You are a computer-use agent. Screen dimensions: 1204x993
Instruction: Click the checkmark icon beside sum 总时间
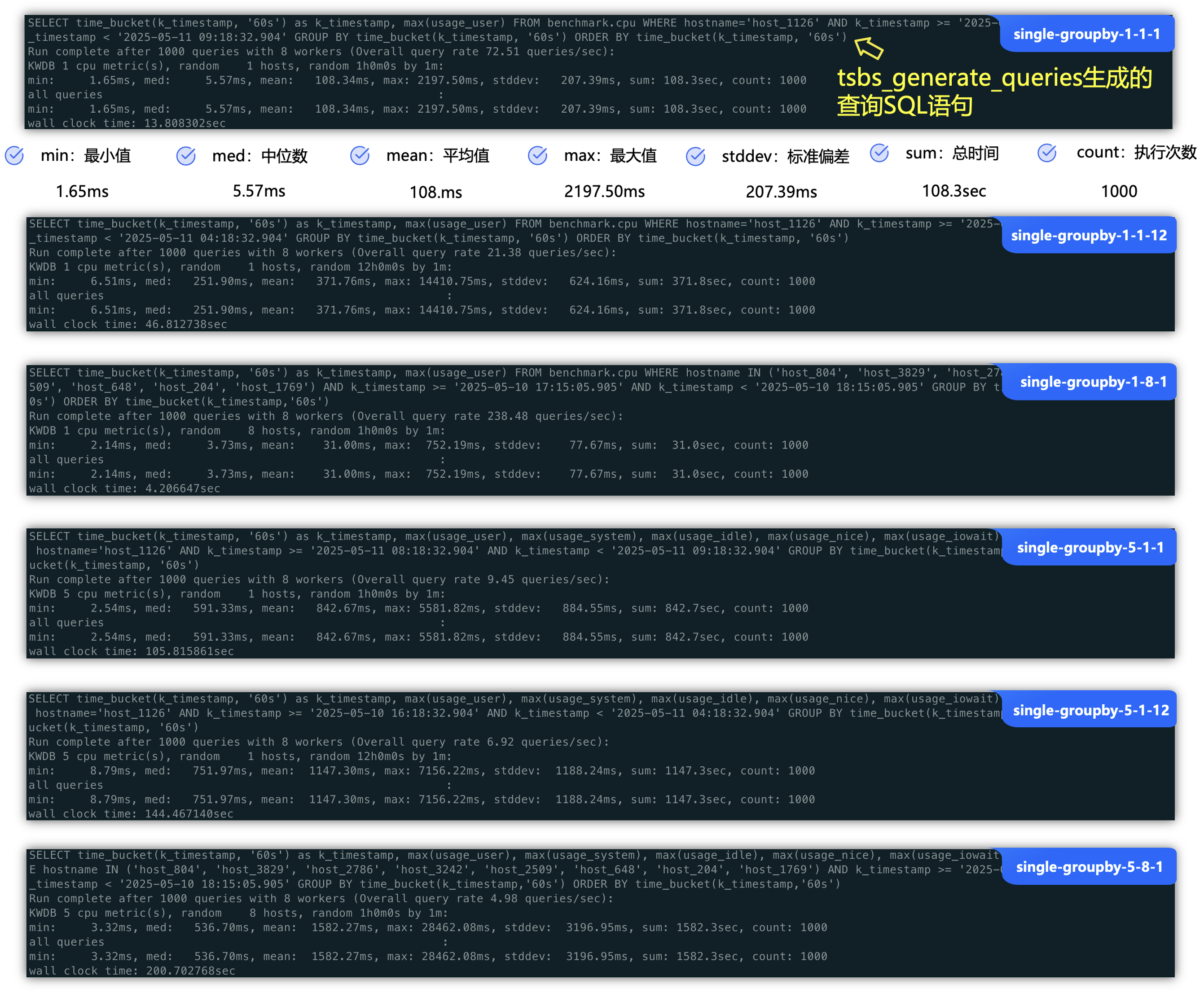click(879, 153)
